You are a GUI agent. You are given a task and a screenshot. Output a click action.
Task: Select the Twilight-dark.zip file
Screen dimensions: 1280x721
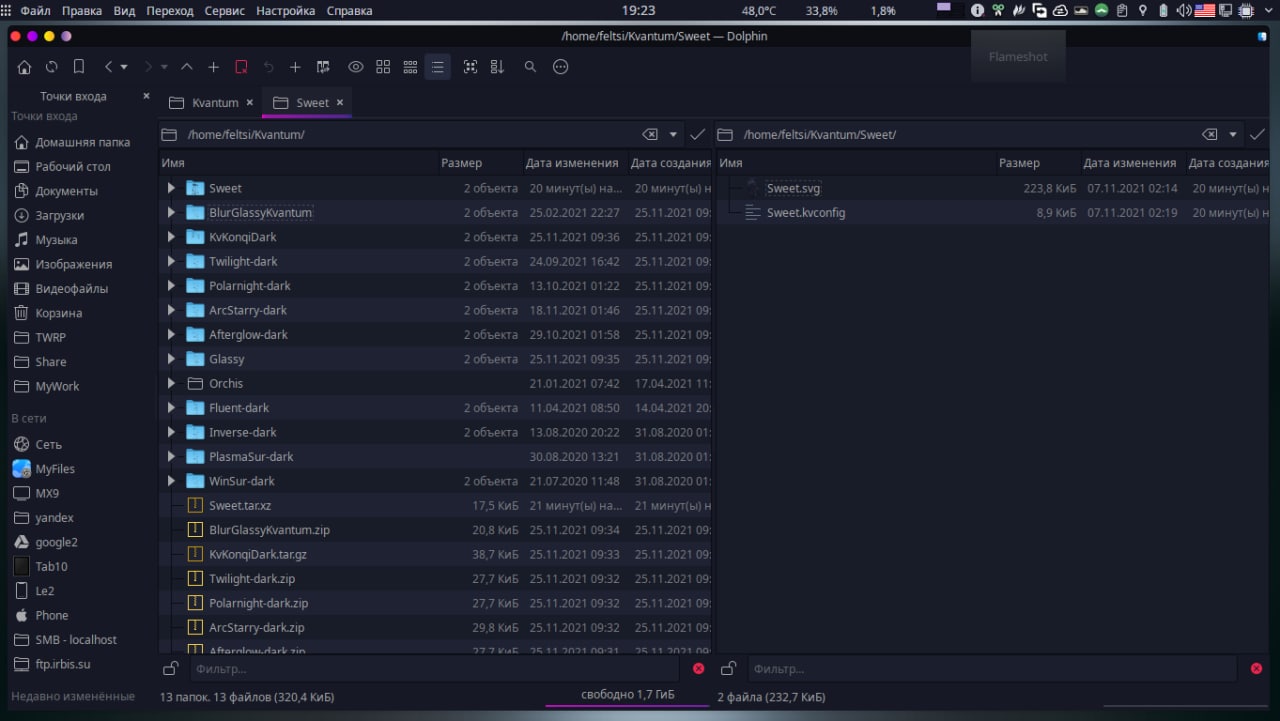(x=251, y=579)
